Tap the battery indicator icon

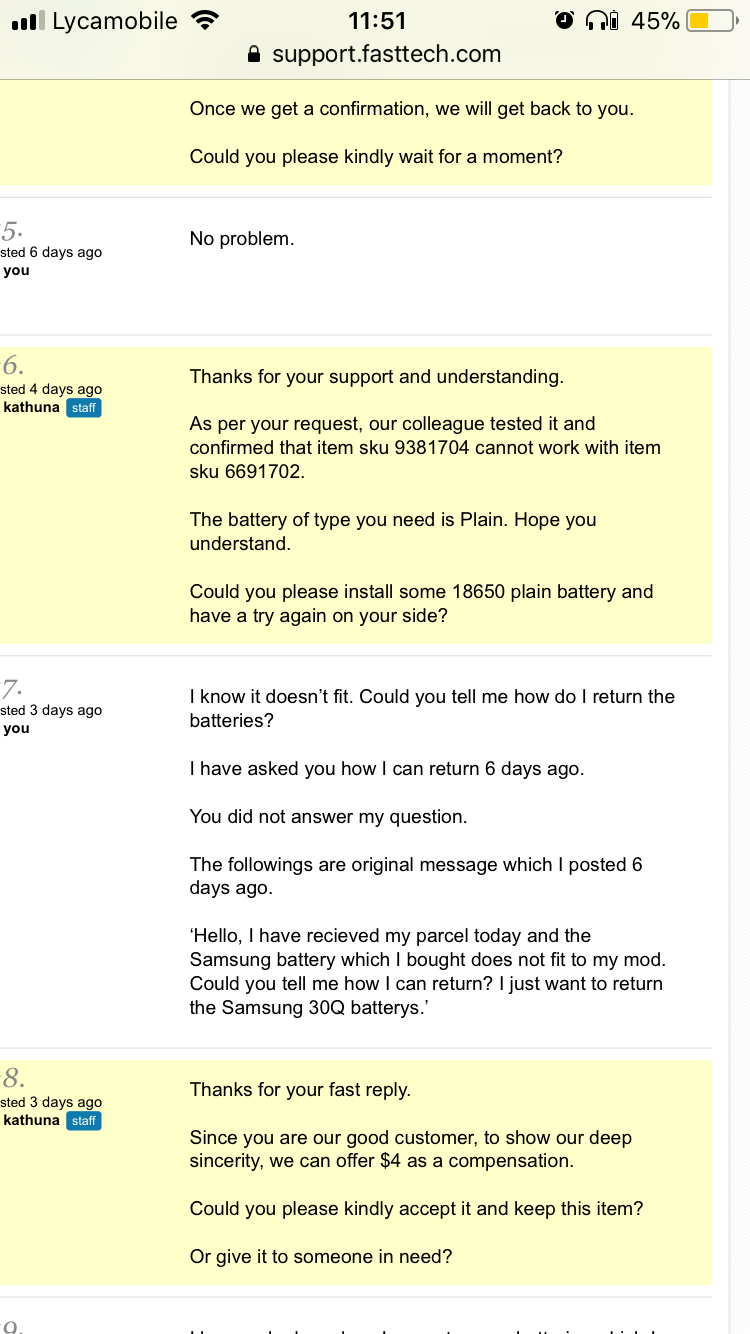point(711,21)
